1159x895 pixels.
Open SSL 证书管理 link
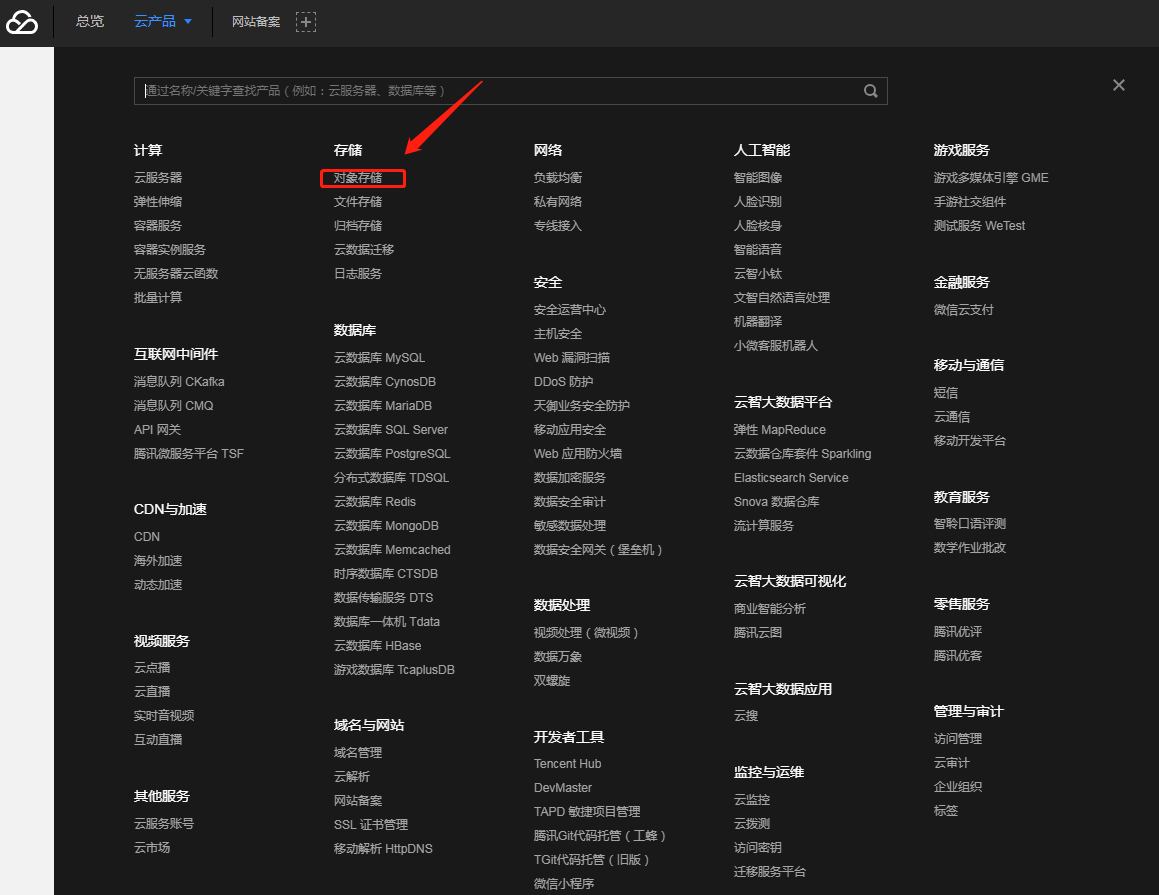click(370, 825)
